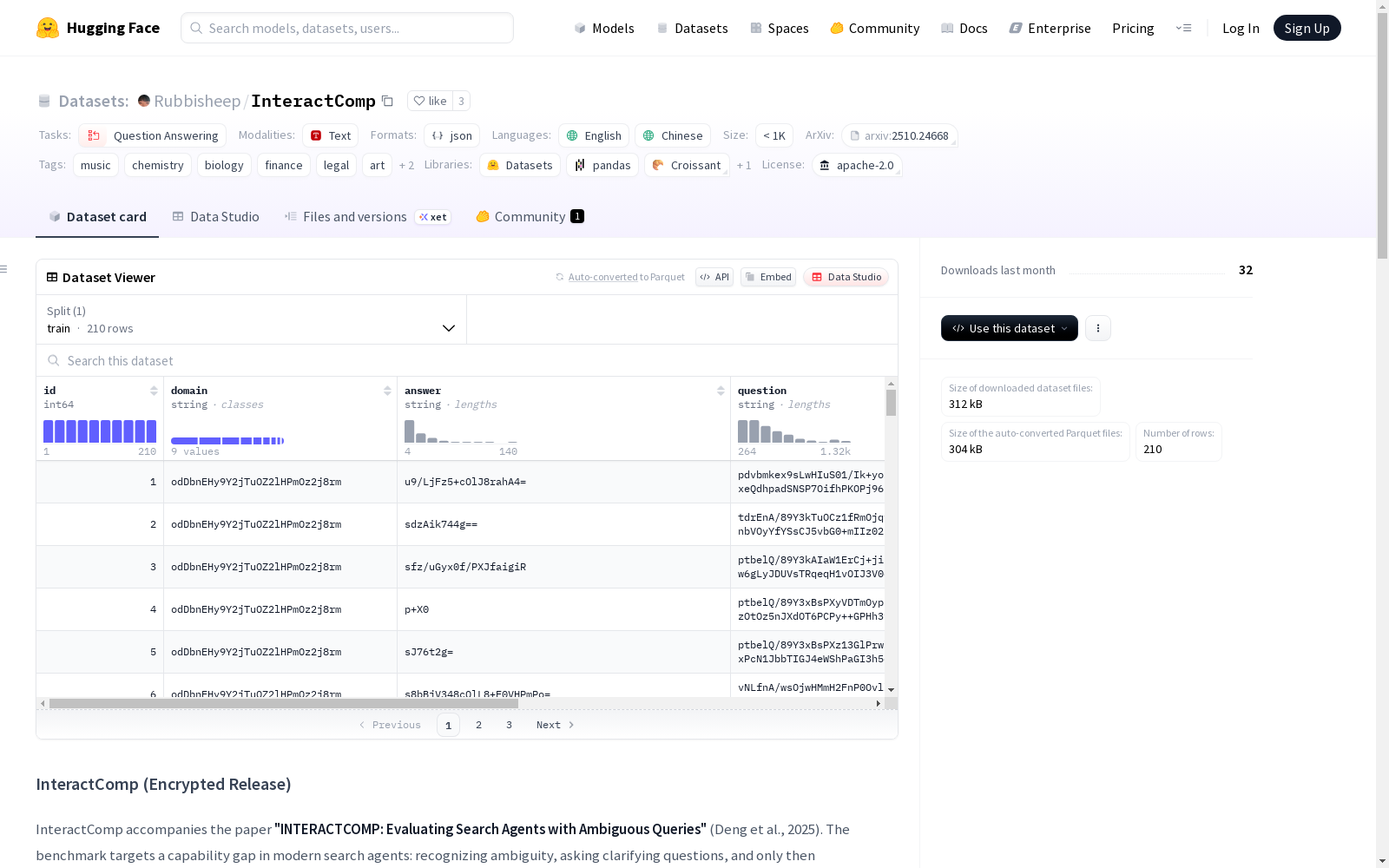The width and height of the screenshot is (1389, 868).
Task: Click the Log In link
Action: tap(1241, 28)
